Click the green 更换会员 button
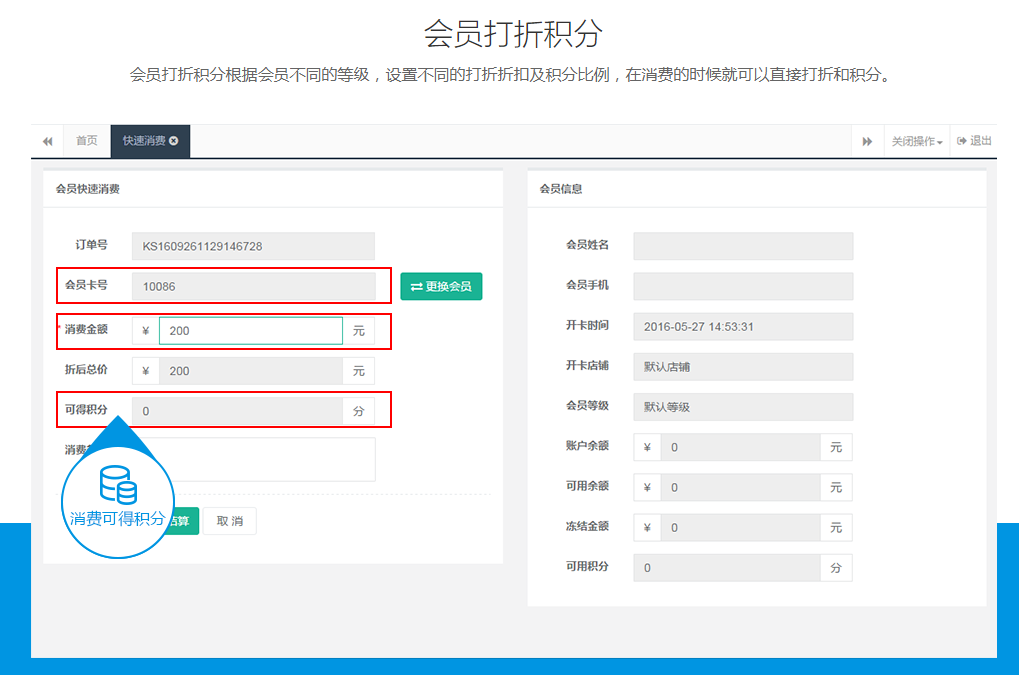Screen dimensions: 1019x675 tap(441, 285)
